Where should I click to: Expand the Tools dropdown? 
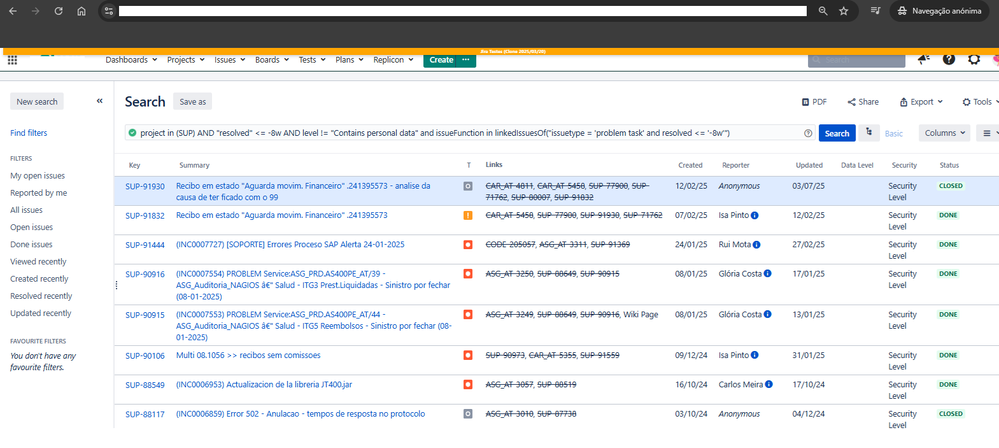[980, 102]
